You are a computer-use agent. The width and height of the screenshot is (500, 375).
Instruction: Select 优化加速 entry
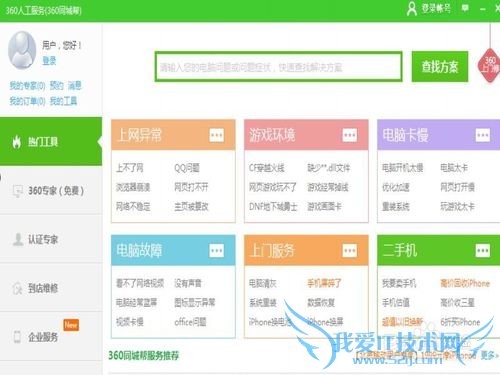pos(396,187)
